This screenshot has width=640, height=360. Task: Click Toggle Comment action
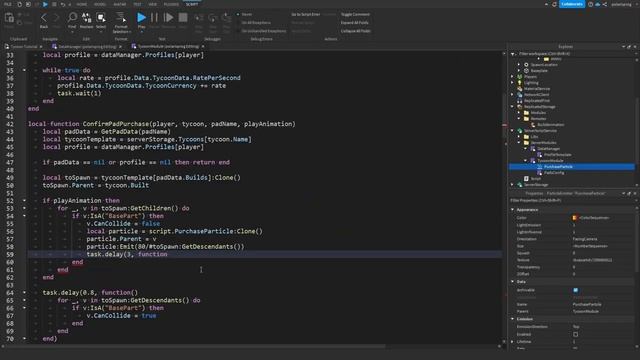click(x=355, y=14)
